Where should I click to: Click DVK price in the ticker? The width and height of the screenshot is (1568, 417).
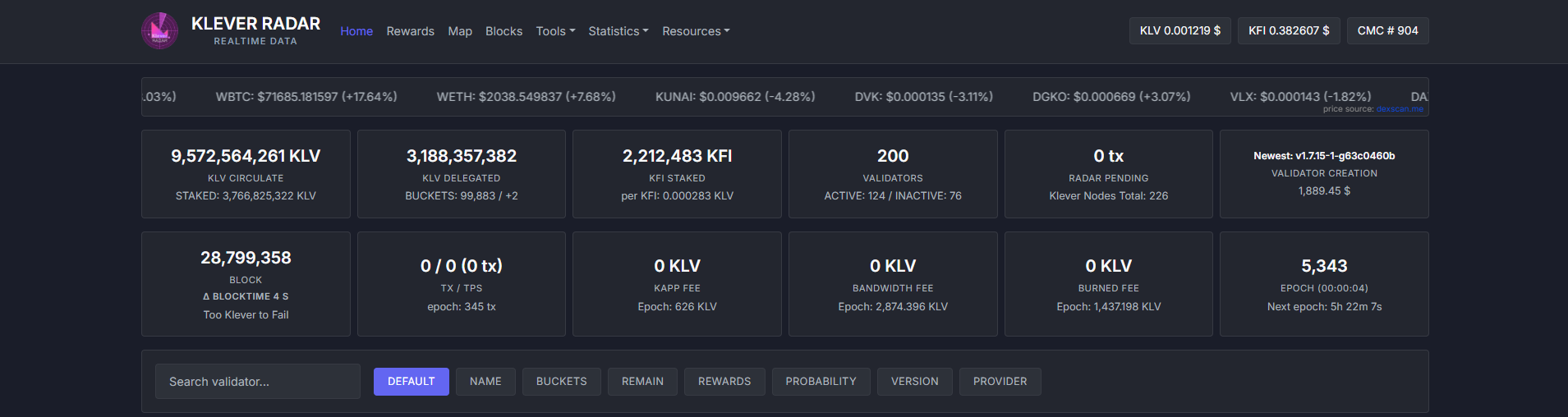924,96
